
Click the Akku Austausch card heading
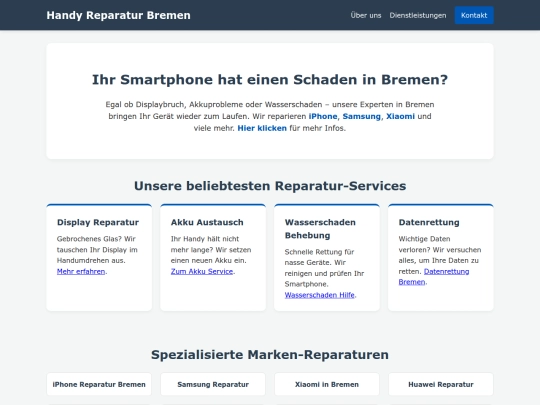[207, 222]
